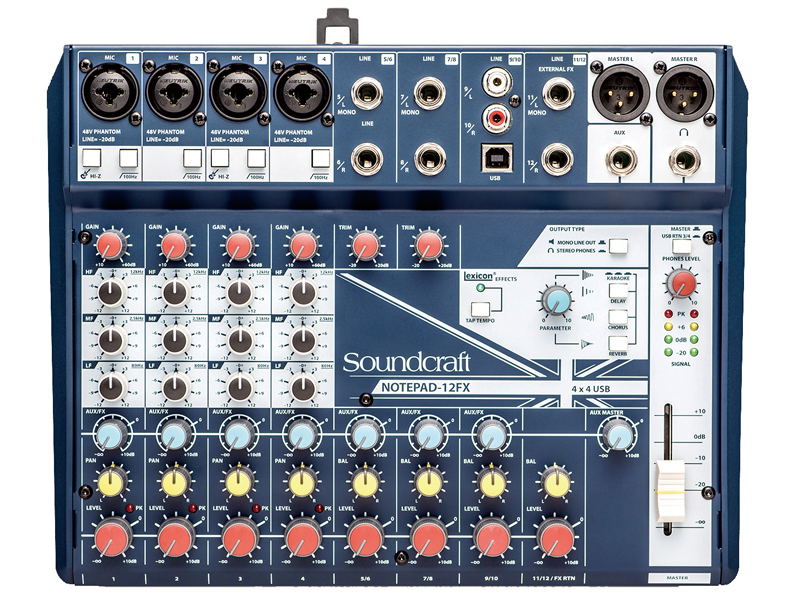This screenshot has width=800, height=600.
Task: Click the channel 4 HF EQ knob
Action: coord(303,292)
